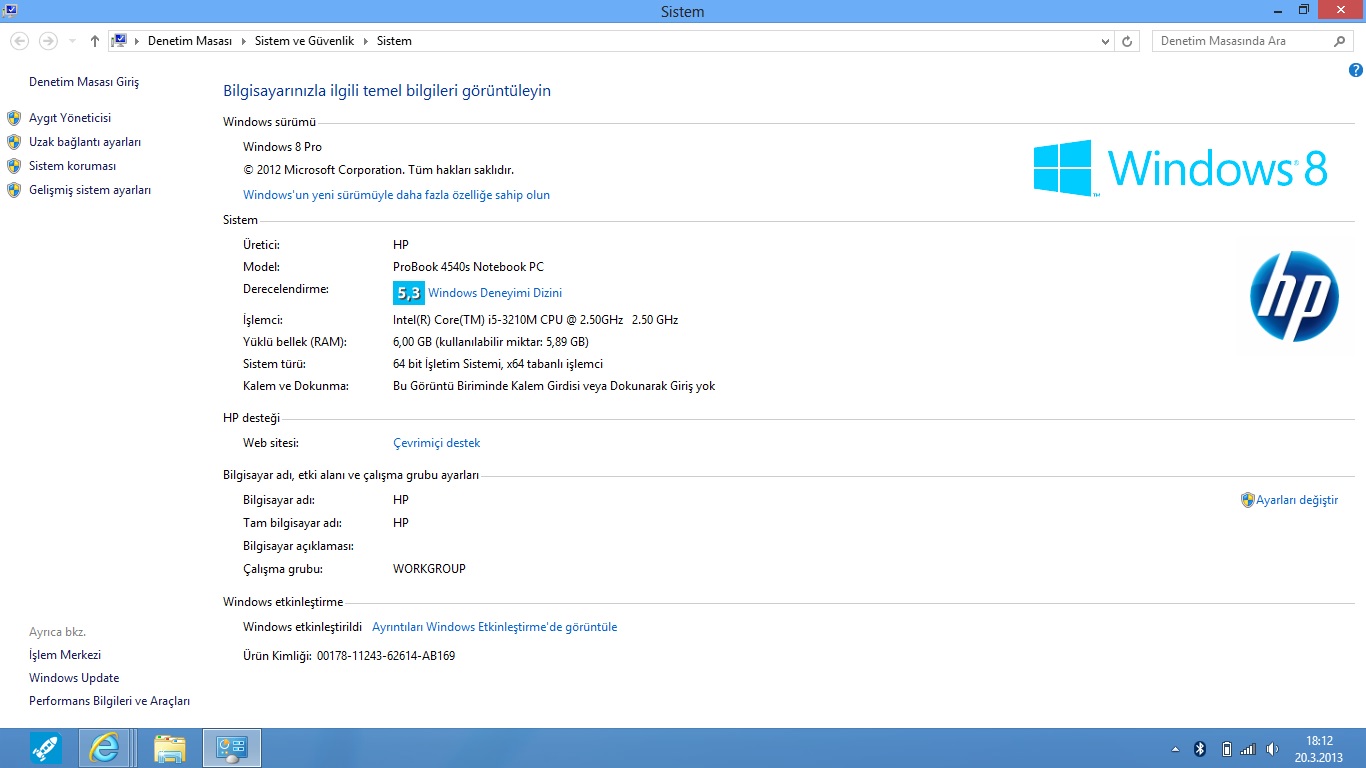Open Aygıt Yöneticisi
Image resolution: width=1366 pixels, height=768 pixels.
click(70, 118)
